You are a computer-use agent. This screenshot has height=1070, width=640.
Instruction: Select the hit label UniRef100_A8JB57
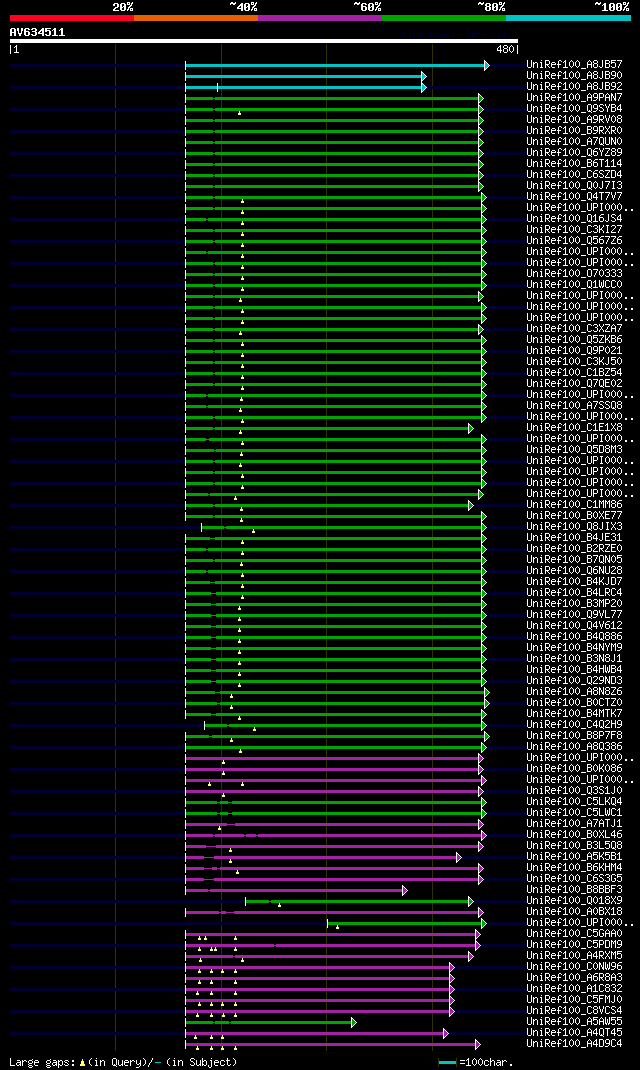click(574, 65)
